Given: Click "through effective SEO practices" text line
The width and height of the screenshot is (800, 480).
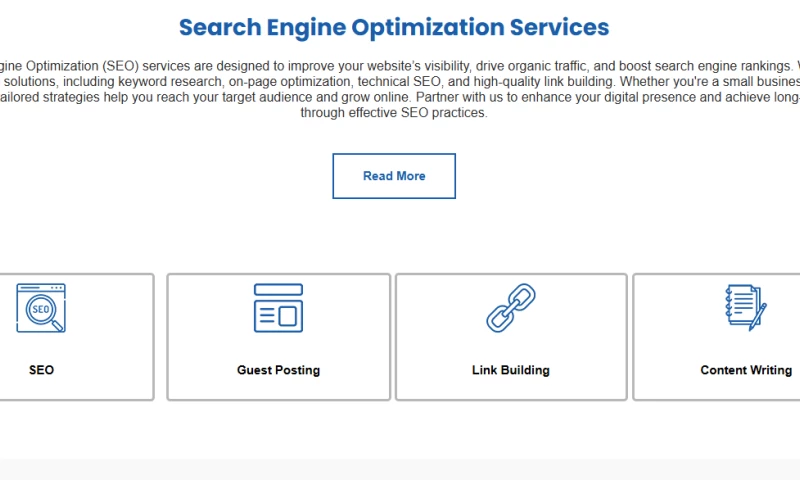Looking at the screenshot, I should click(394, 113).
